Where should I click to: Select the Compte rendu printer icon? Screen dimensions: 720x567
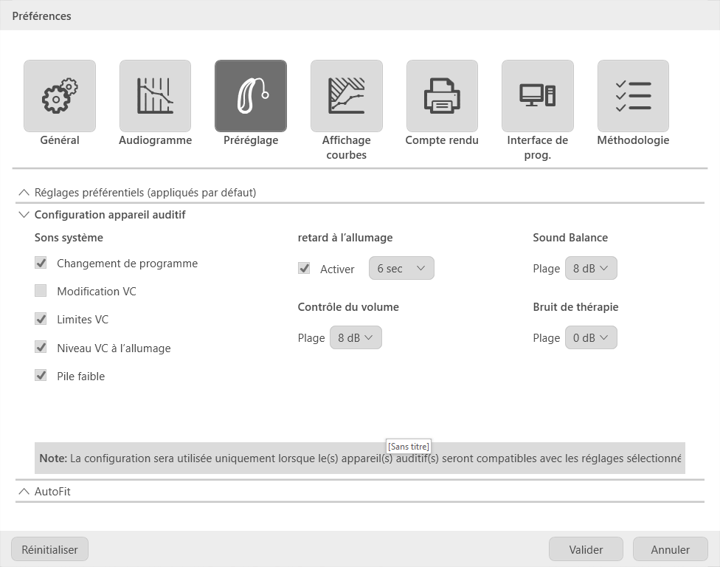442,96
